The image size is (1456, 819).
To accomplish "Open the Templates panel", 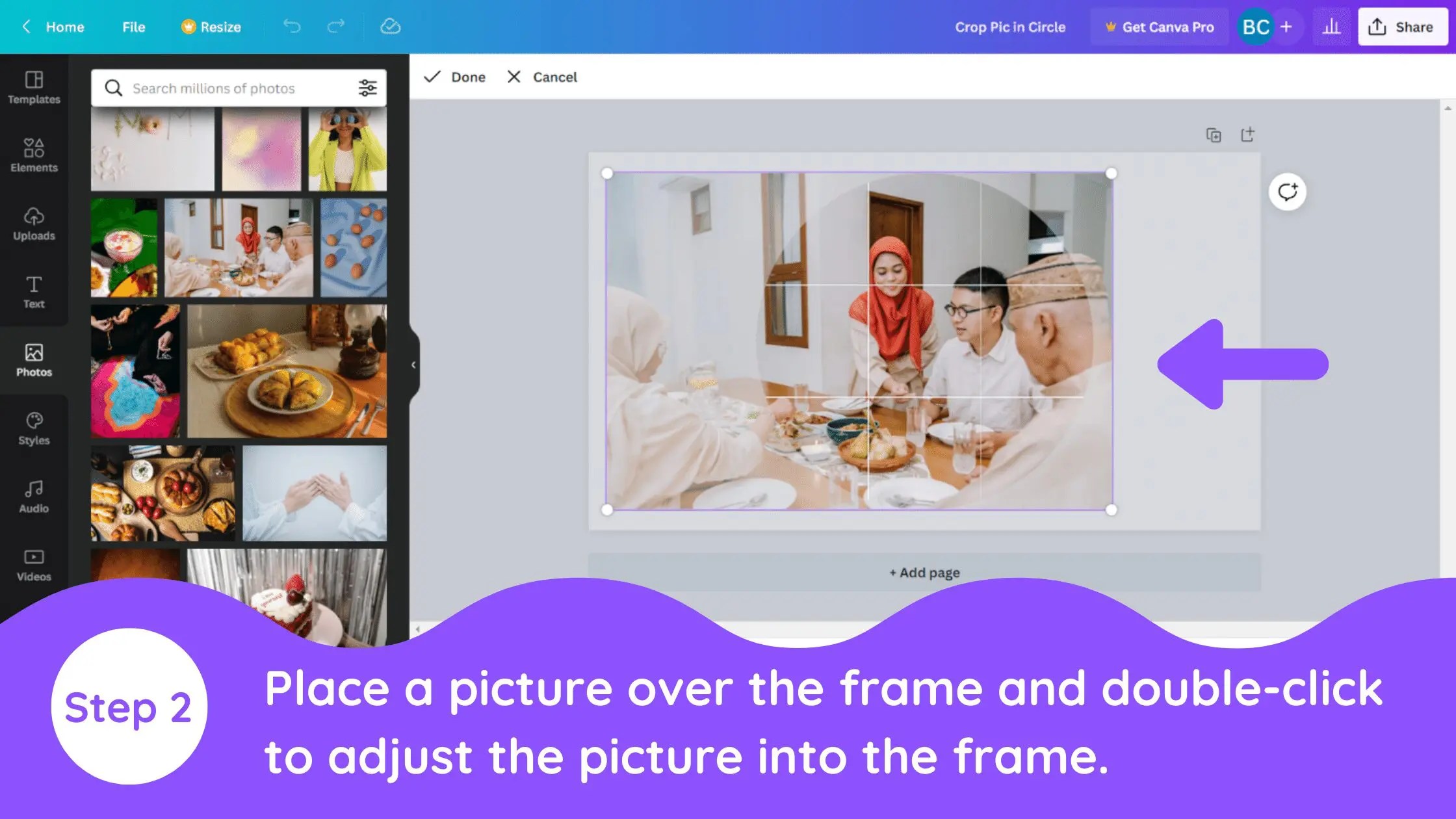I will 33,89.
